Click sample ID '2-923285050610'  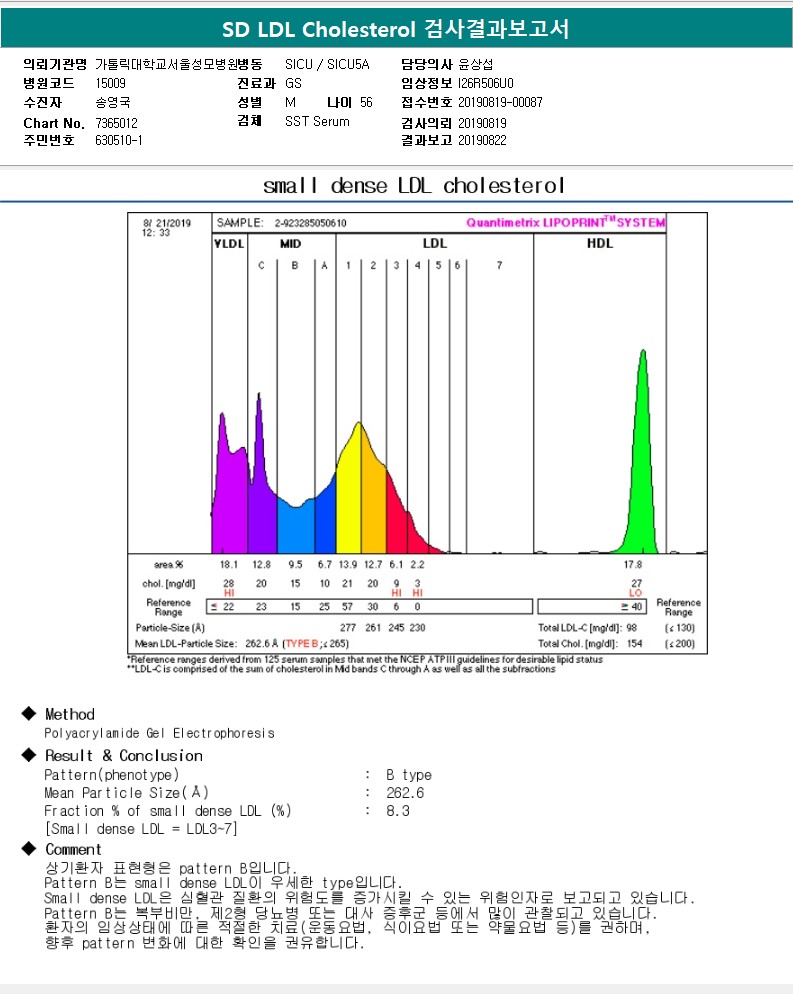(x=311, y=223)
